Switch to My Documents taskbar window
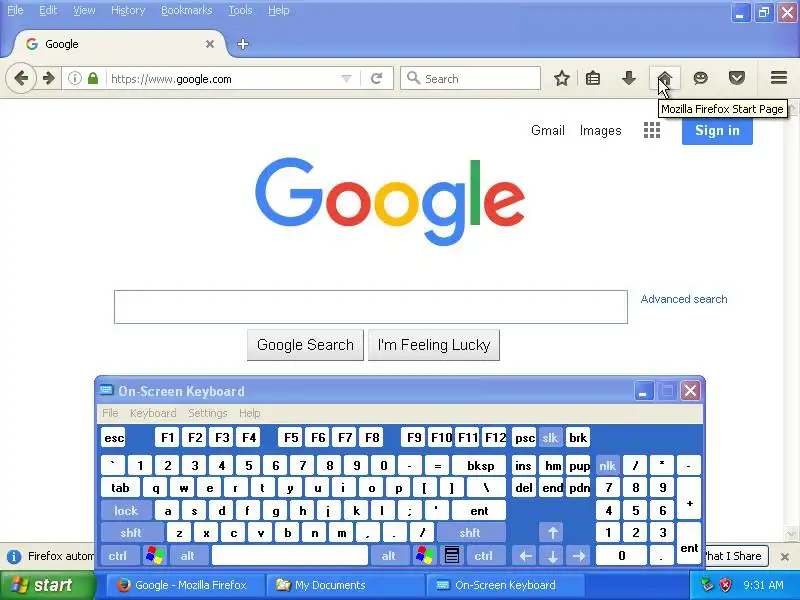This screenshot has height=600, width=800. tap(344, 585)
